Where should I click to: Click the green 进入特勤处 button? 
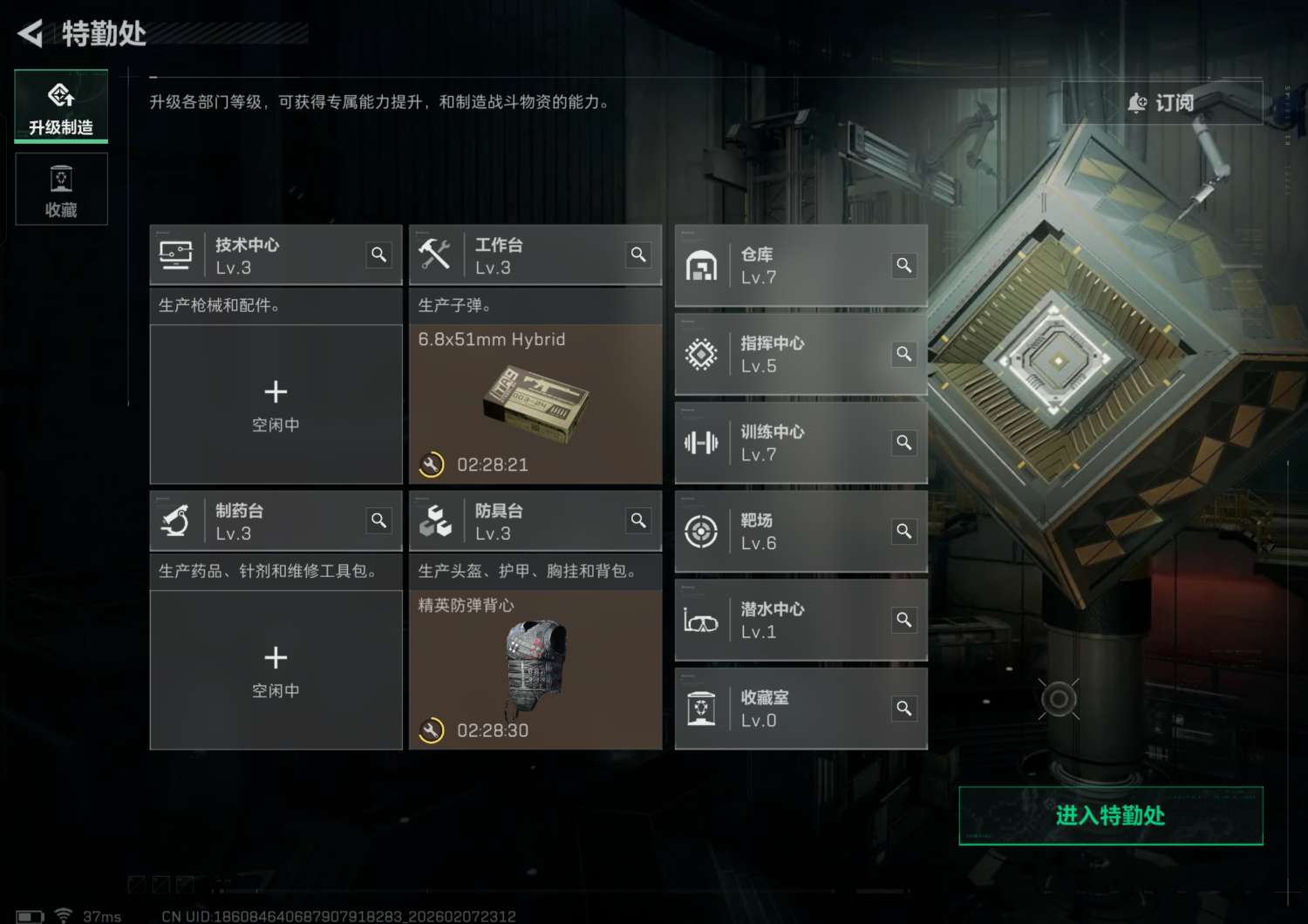click(1111, 816)
